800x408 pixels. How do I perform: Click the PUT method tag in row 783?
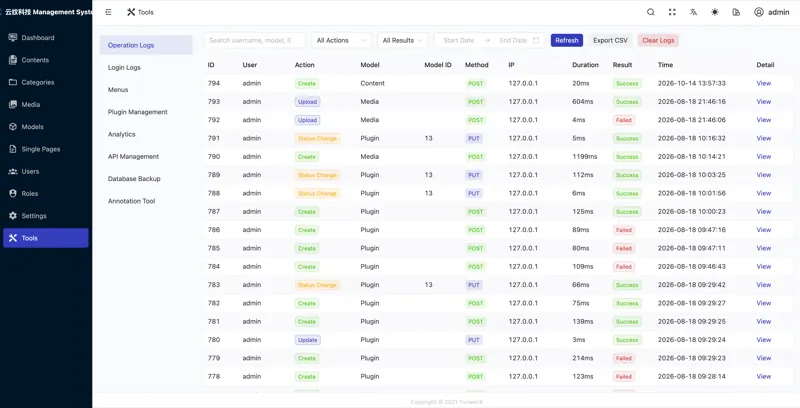pos(474,285)
